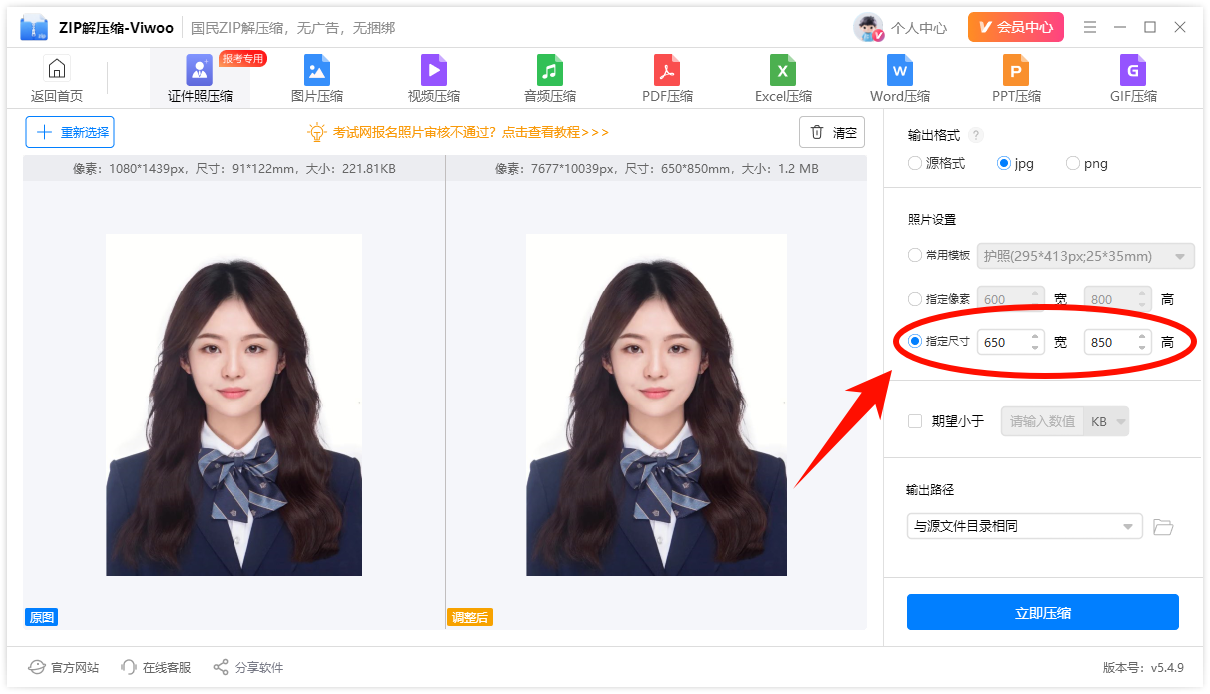Go back using the 返回首页 home icon
The image size is (1210, 694).
[x=57, y=69]
